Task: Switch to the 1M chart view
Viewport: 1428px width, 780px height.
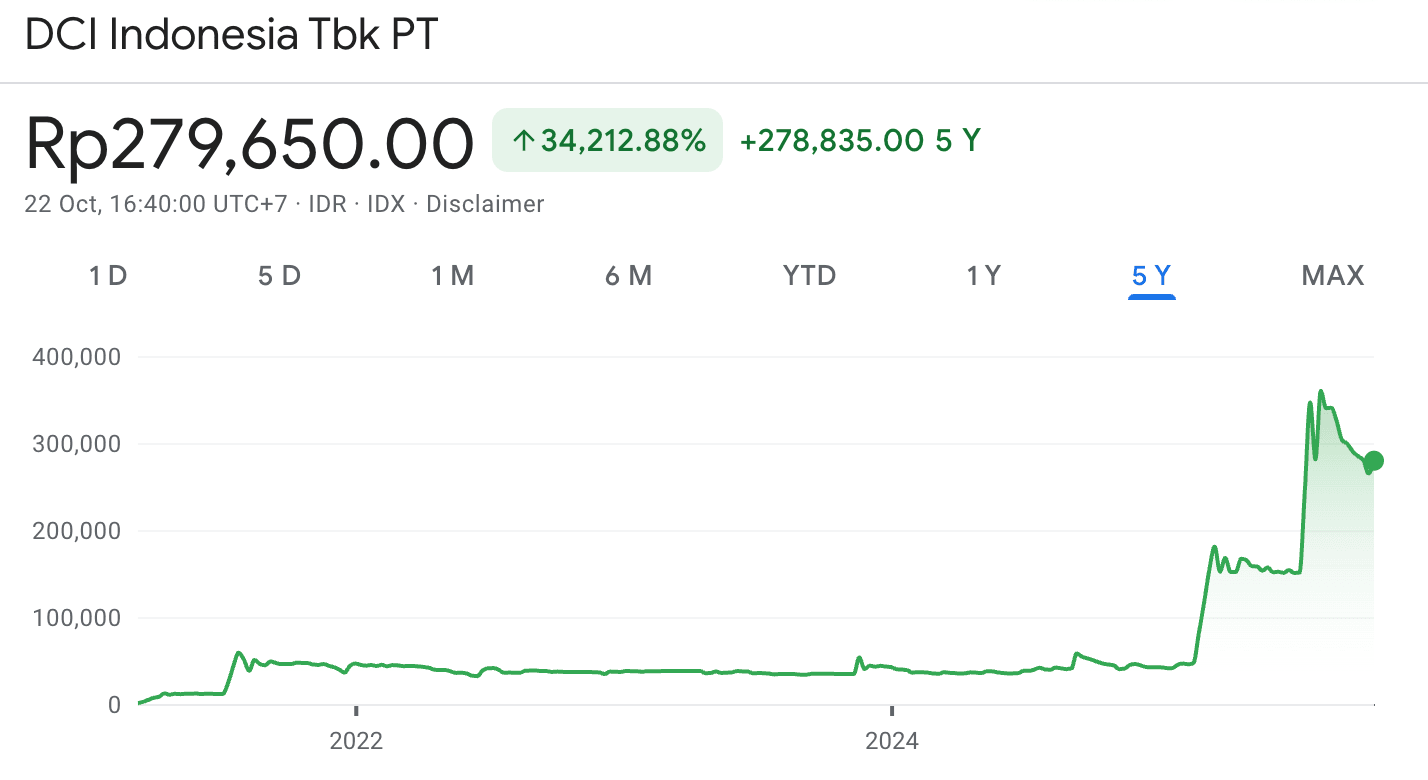Action: click(452, 275)
